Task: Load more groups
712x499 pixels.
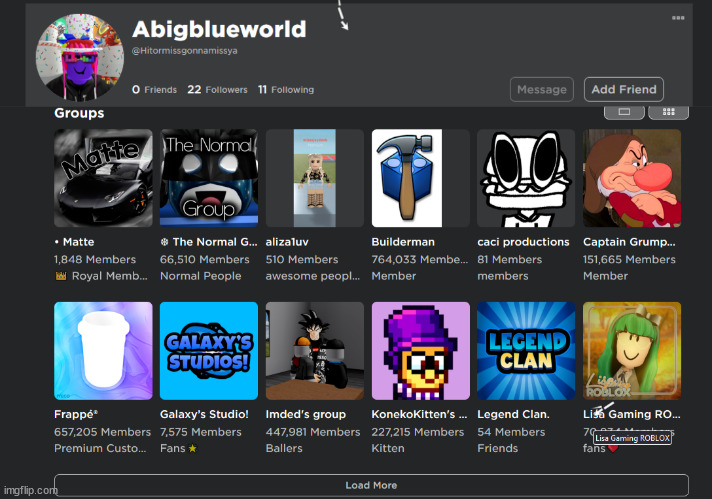Action: (371, 485)
